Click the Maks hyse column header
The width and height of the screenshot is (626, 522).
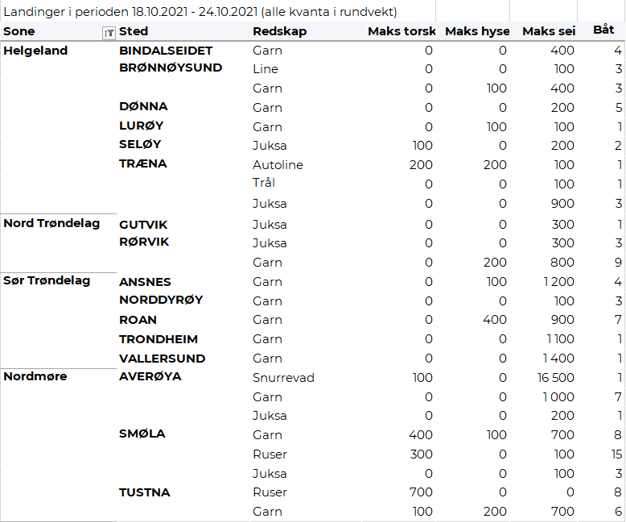coord(475,32)
